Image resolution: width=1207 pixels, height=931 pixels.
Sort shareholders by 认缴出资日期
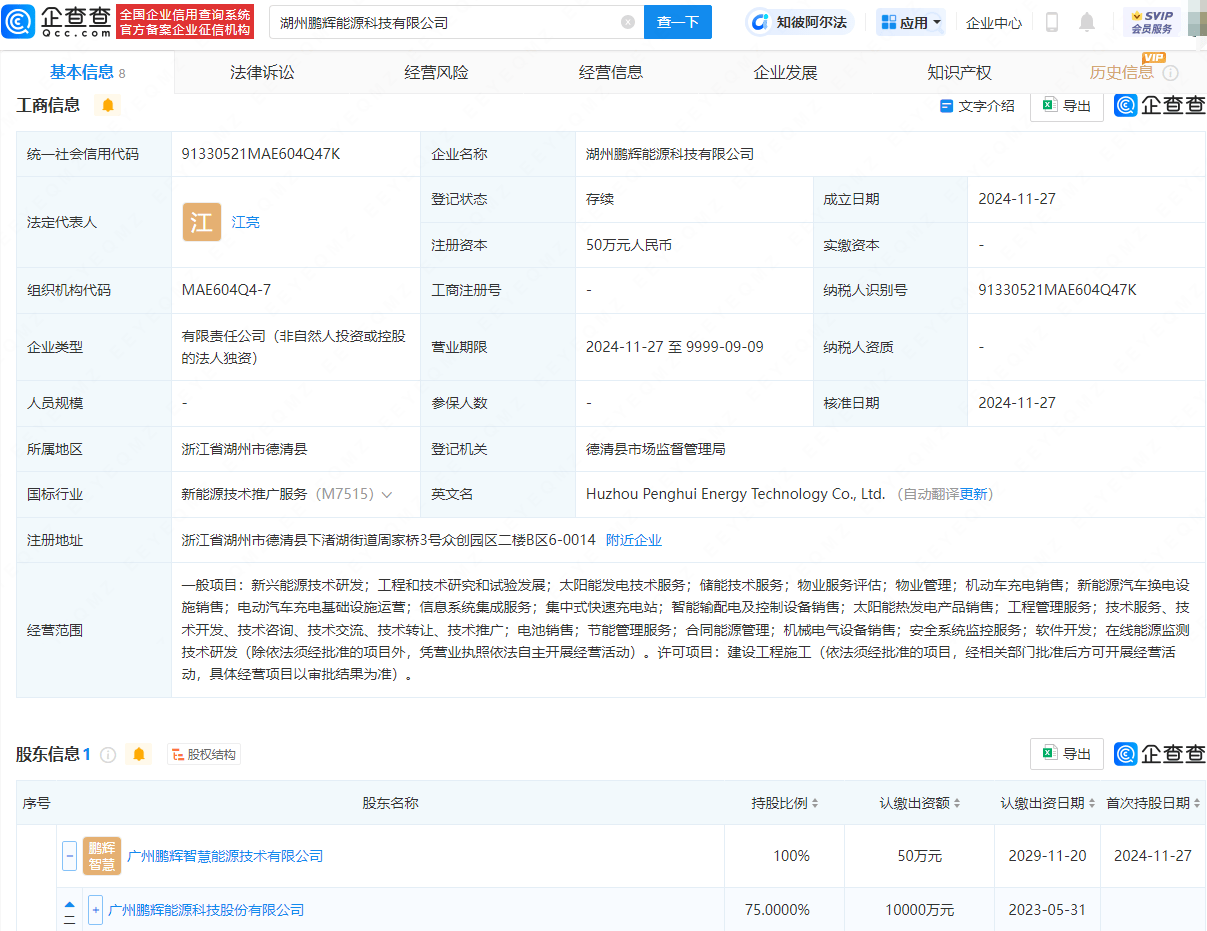click(1091, 803)
